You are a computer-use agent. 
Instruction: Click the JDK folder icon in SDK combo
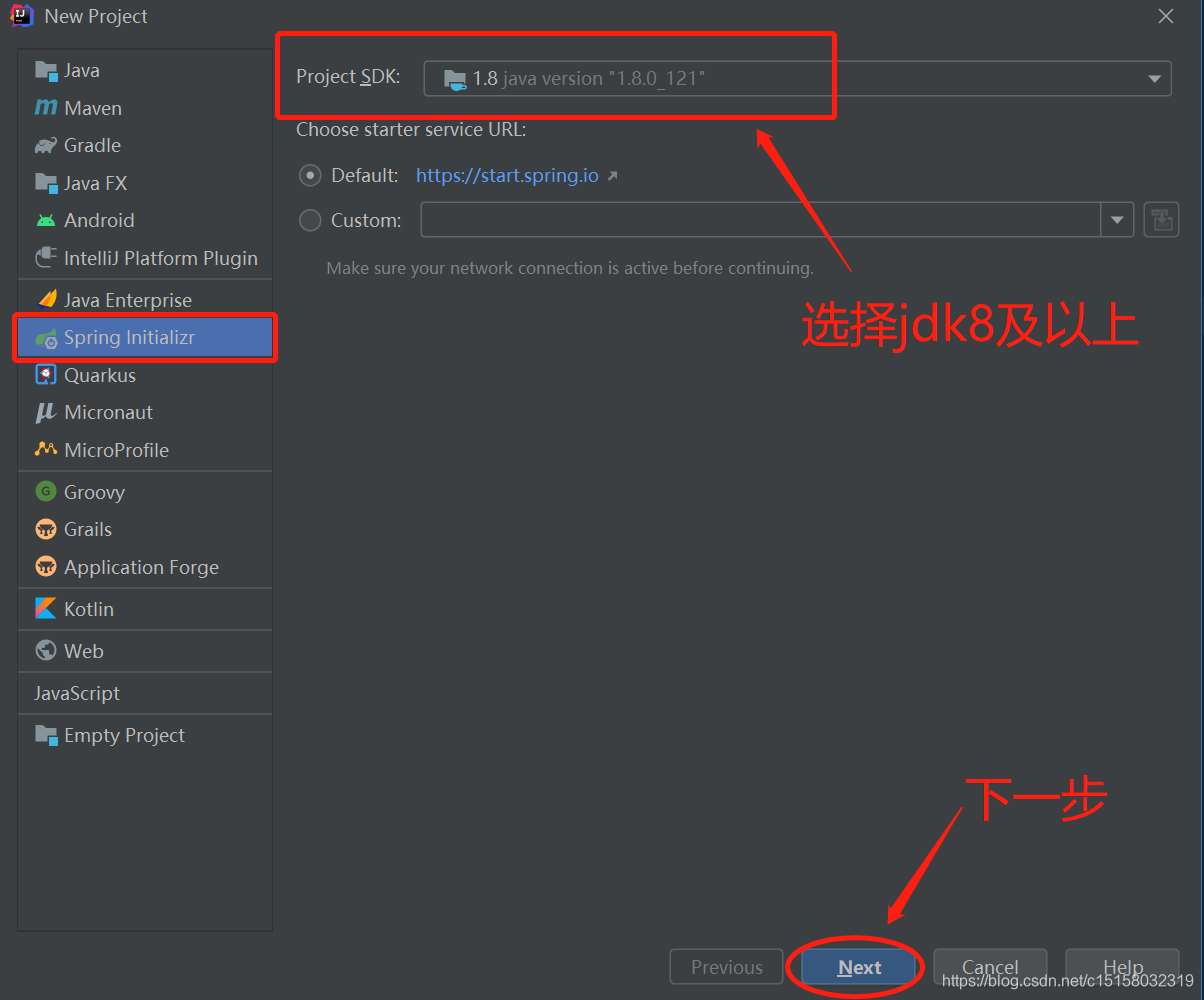455,78
